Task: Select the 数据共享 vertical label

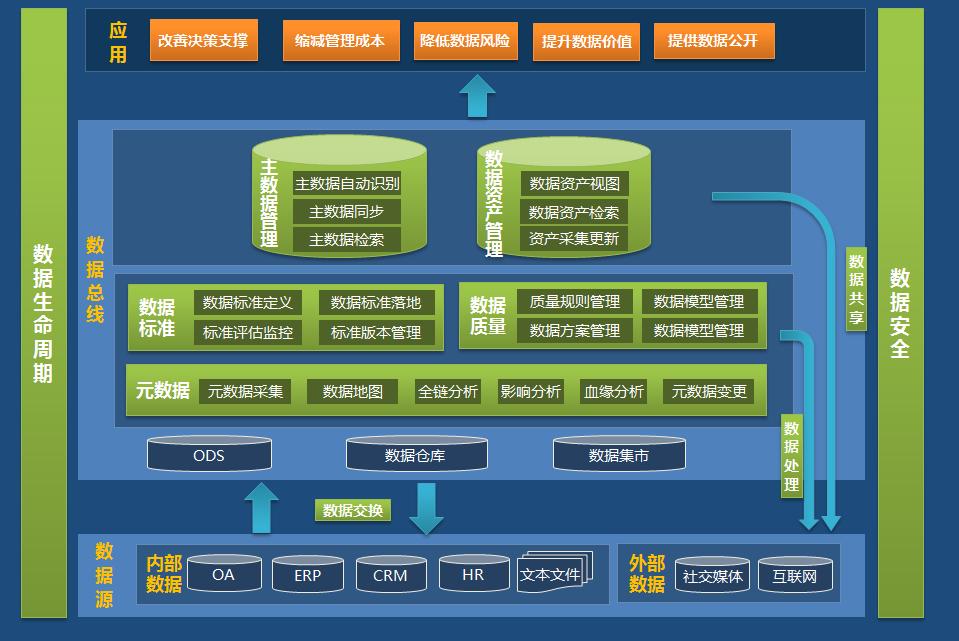Action: point(856,289)
